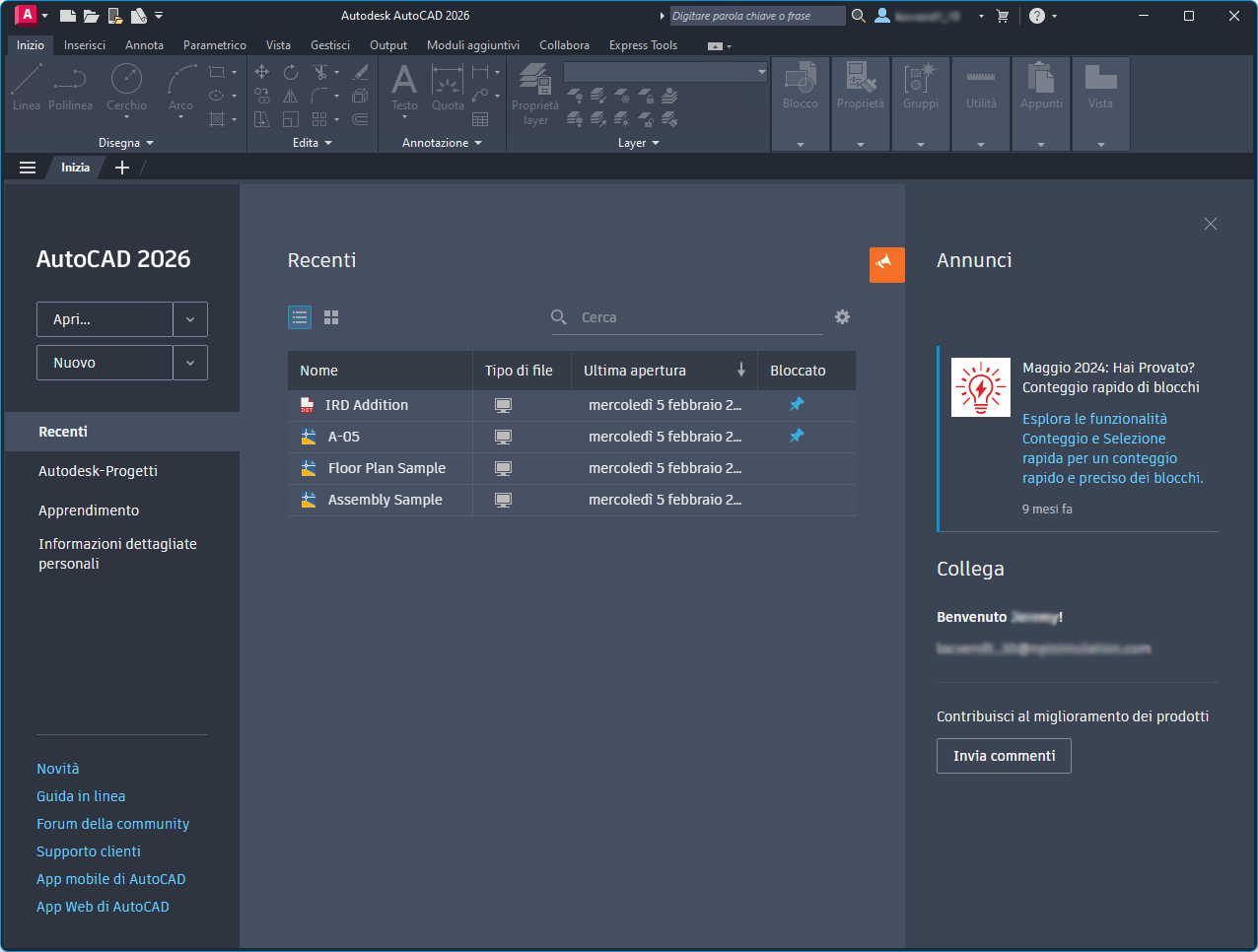The height and width of the screenshot is (952, 1258).
Task: Open the Assembly Sample file row
Action: coord(572,500)
